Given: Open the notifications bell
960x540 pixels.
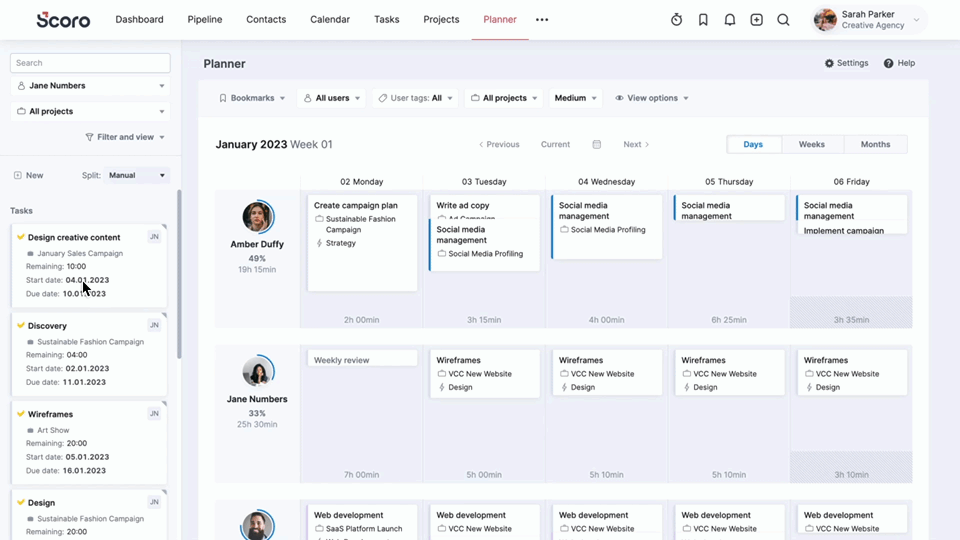Looking at the screenshot, I should pyautogui.click(x=730, y=20).
